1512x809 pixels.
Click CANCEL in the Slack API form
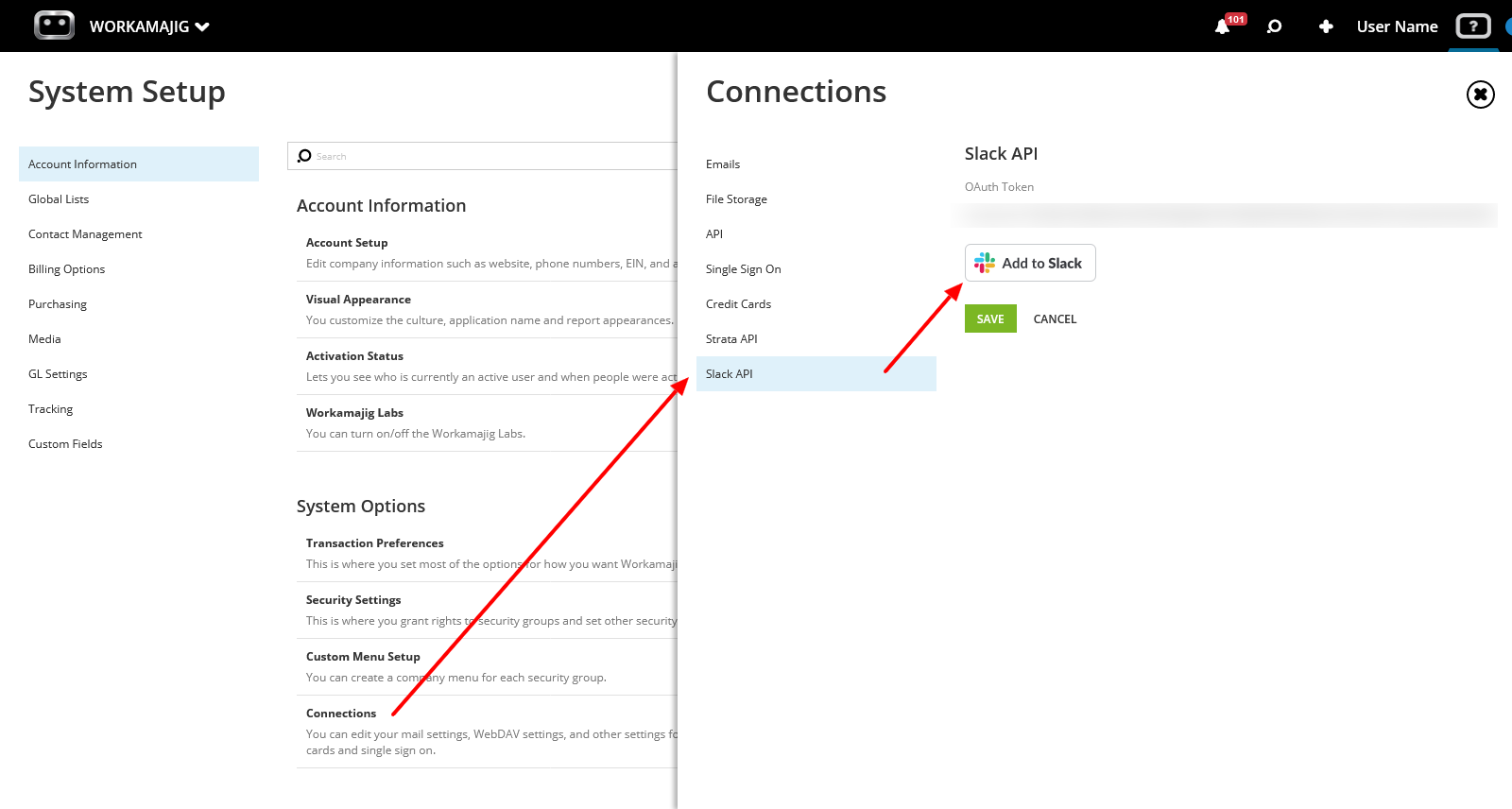1055,319
